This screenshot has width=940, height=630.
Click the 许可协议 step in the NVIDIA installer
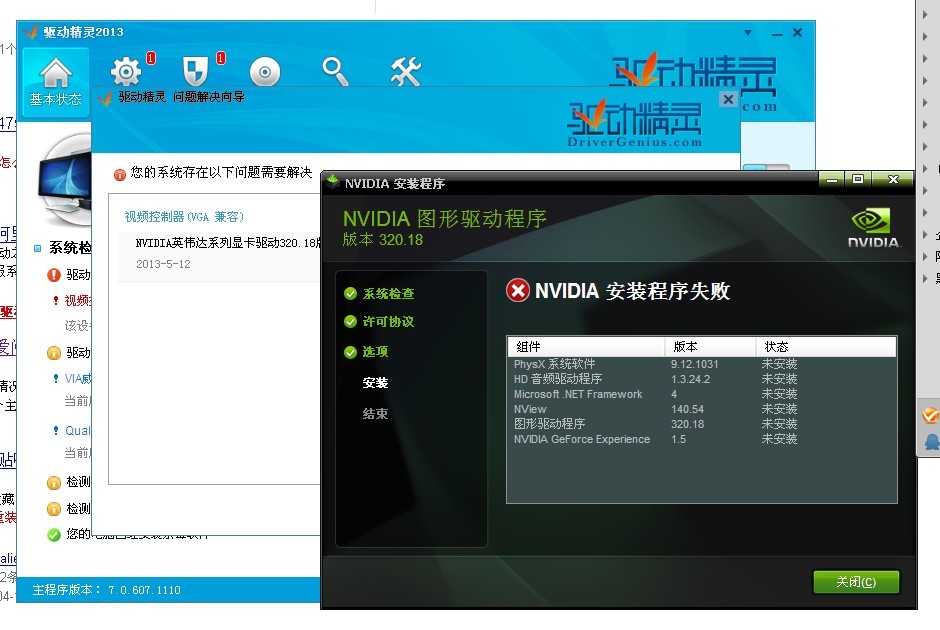point(388,322)
